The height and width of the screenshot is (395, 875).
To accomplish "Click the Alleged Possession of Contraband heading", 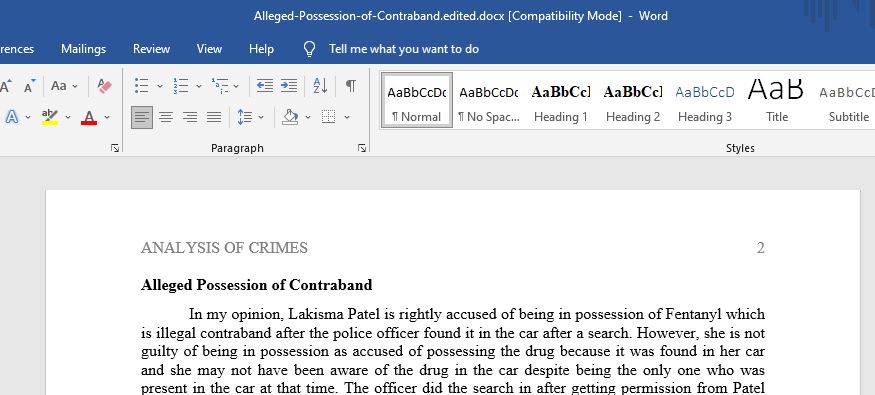I will coord(257,285).
